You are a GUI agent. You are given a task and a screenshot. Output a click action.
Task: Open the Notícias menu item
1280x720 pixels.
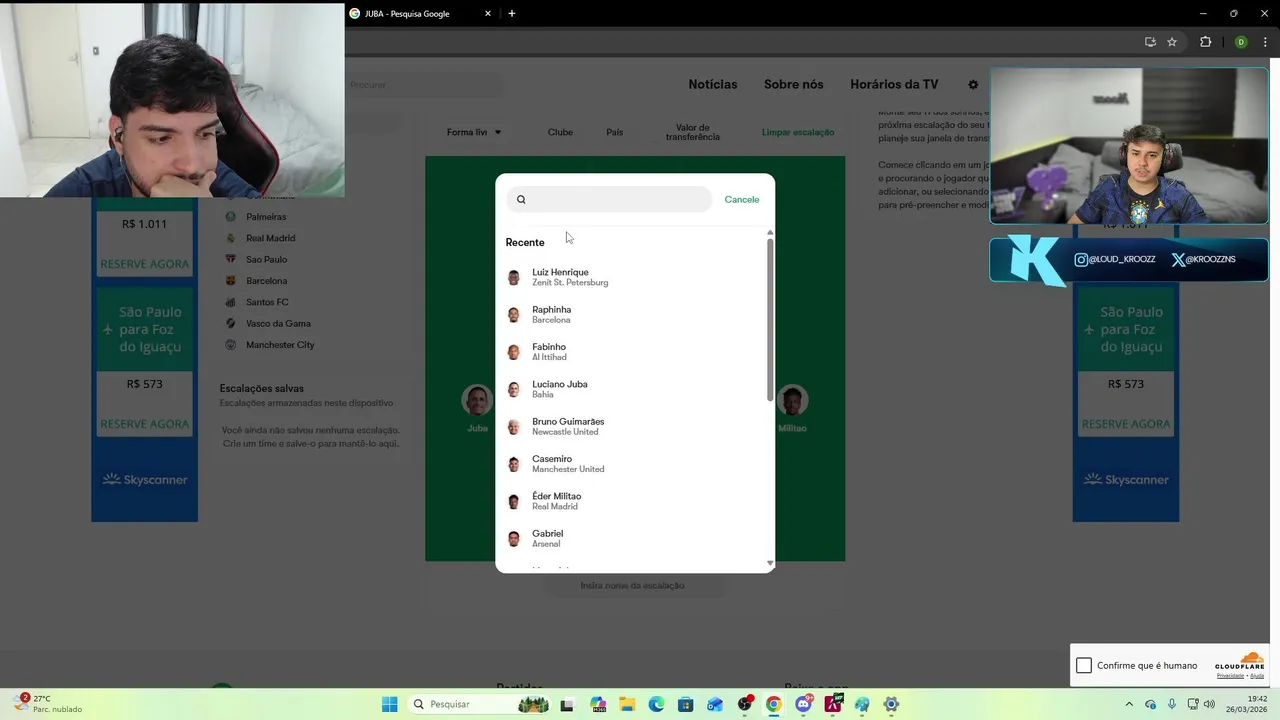pos(713,85)
